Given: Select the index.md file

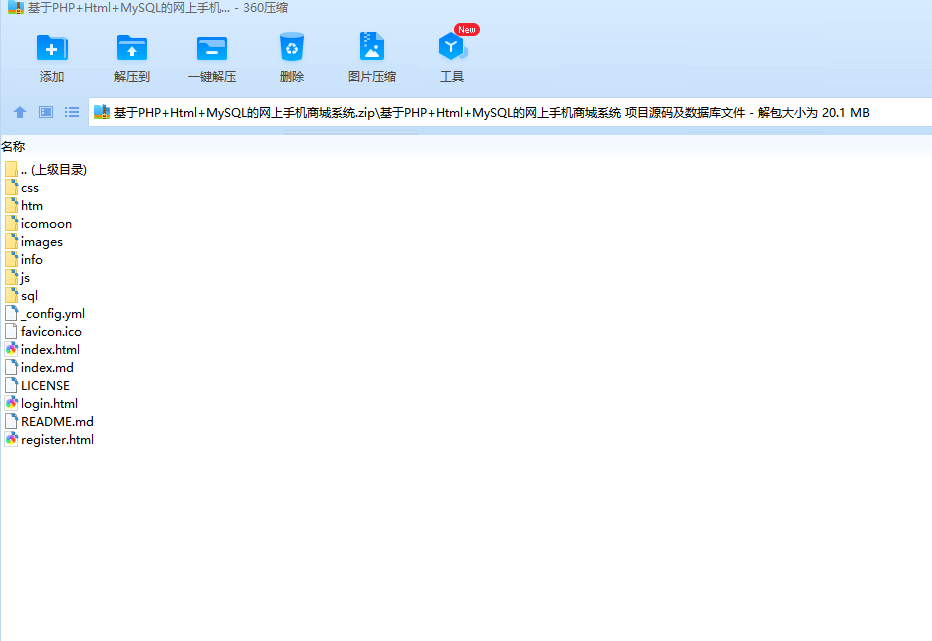Looking at the screenshot, I should coord(39,367).
